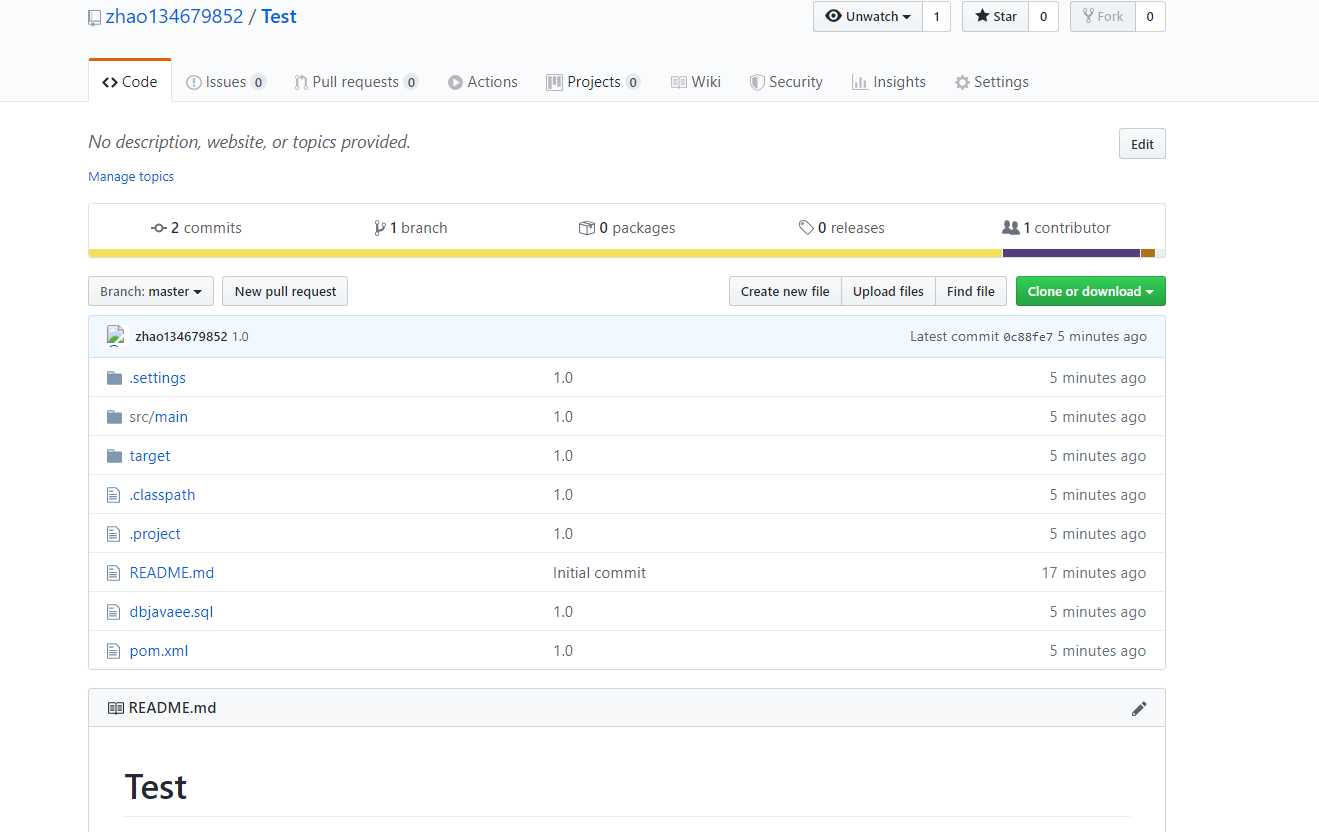Go to the Actions tab
The width and height of the screenshot is (1319, 832).
pos(482,82)
